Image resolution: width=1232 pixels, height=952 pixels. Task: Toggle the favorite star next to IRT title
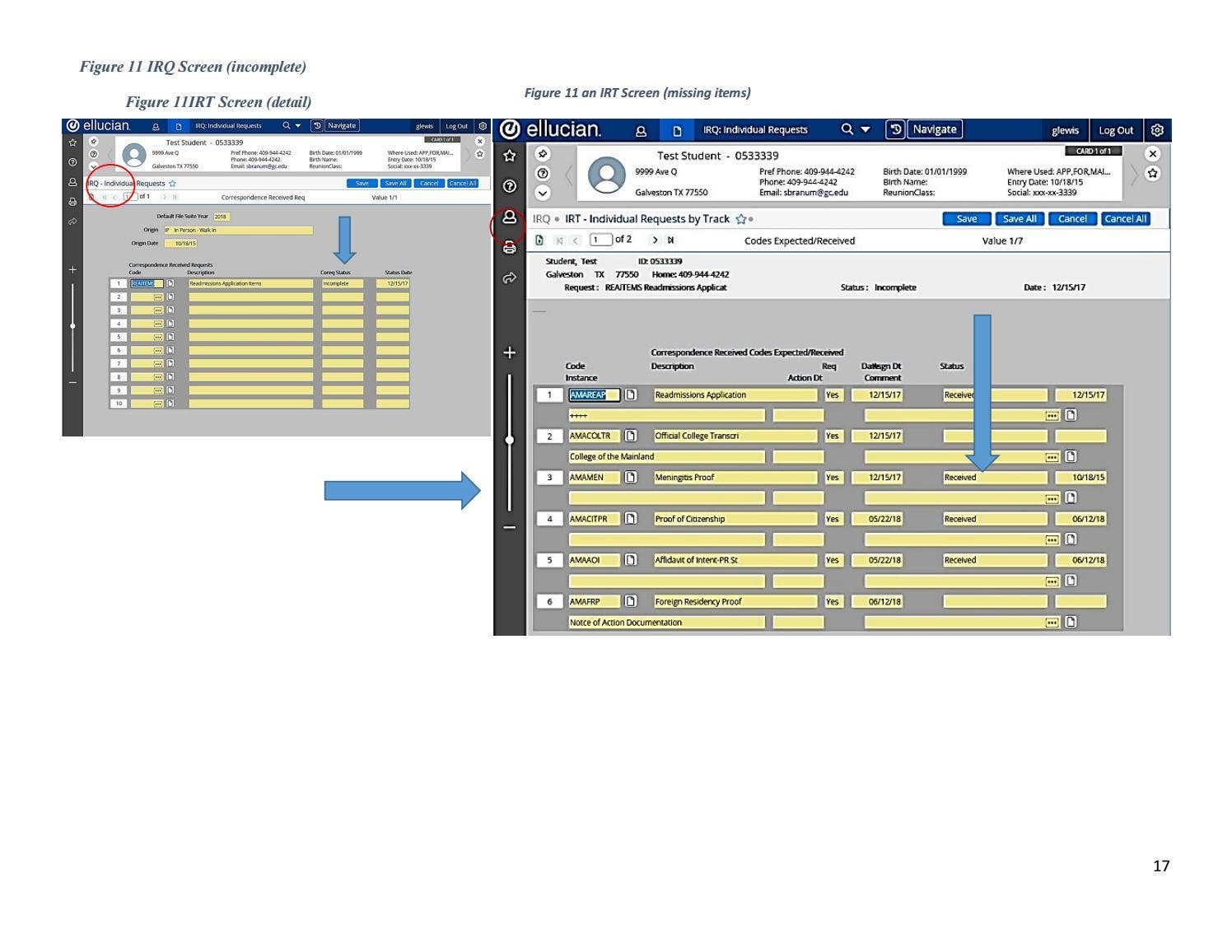(740, 219)
